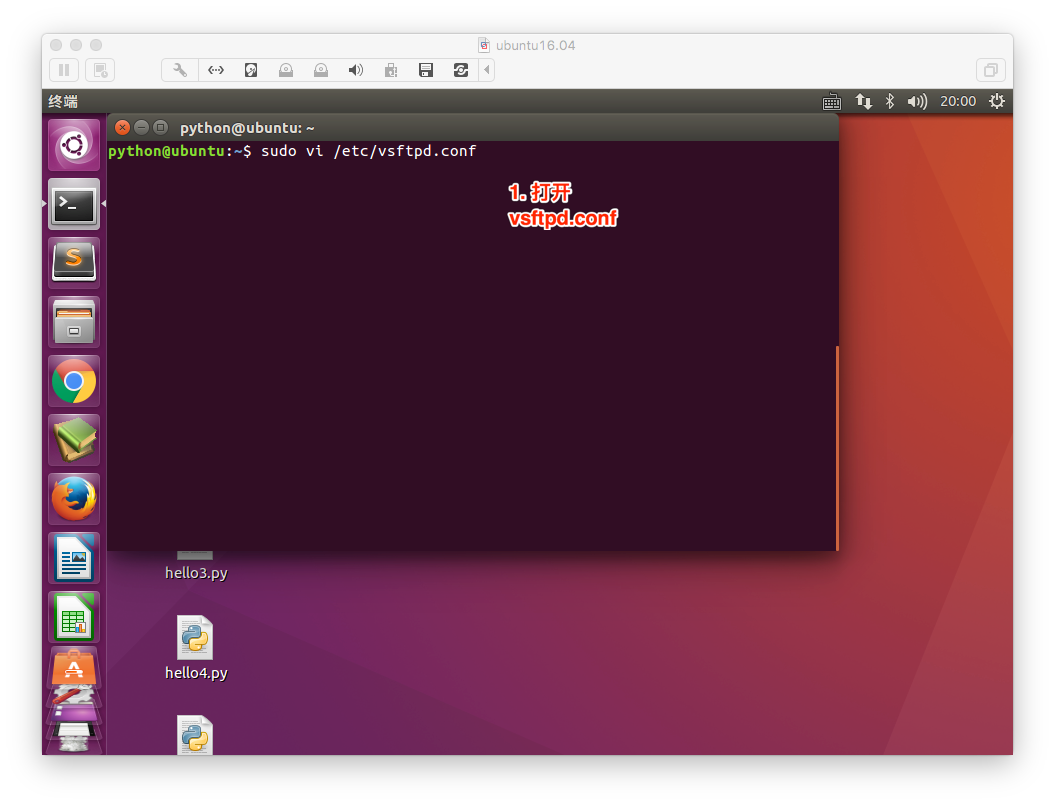
Task: Pause the virtual machine from the toolbar
Action: click(64, 70)
